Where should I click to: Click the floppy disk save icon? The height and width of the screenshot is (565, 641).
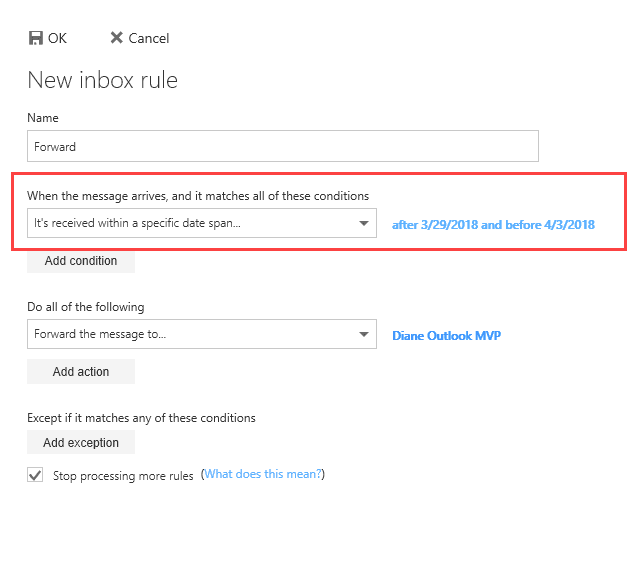coord(36,38)
